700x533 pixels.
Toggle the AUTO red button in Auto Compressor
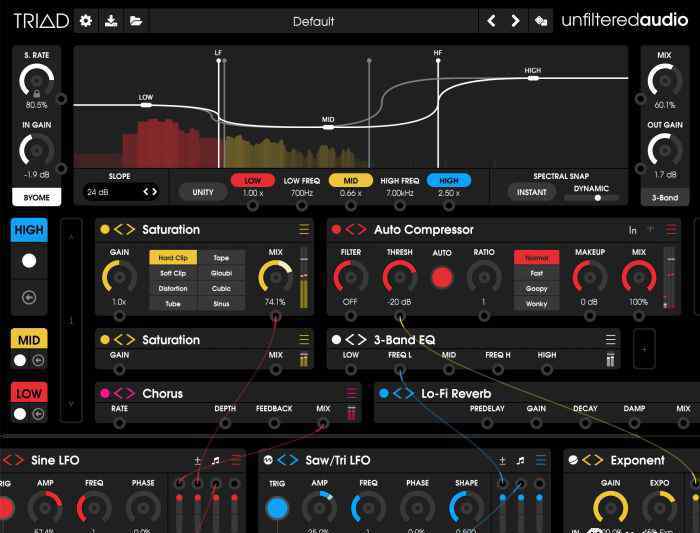click(442, 277)
